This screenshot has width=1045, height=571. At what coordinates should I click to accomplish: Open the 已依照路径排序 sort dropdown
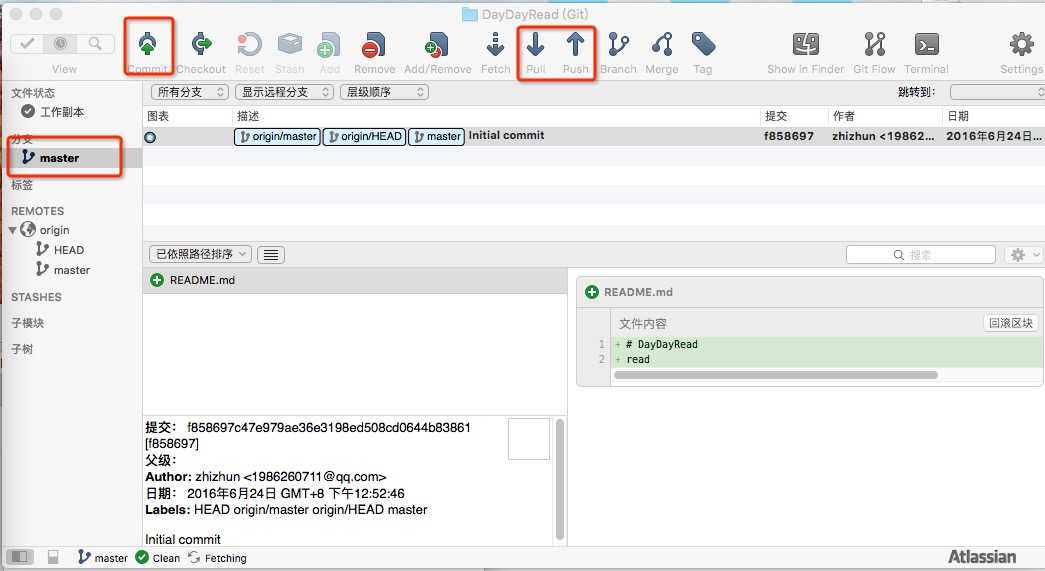200,254
